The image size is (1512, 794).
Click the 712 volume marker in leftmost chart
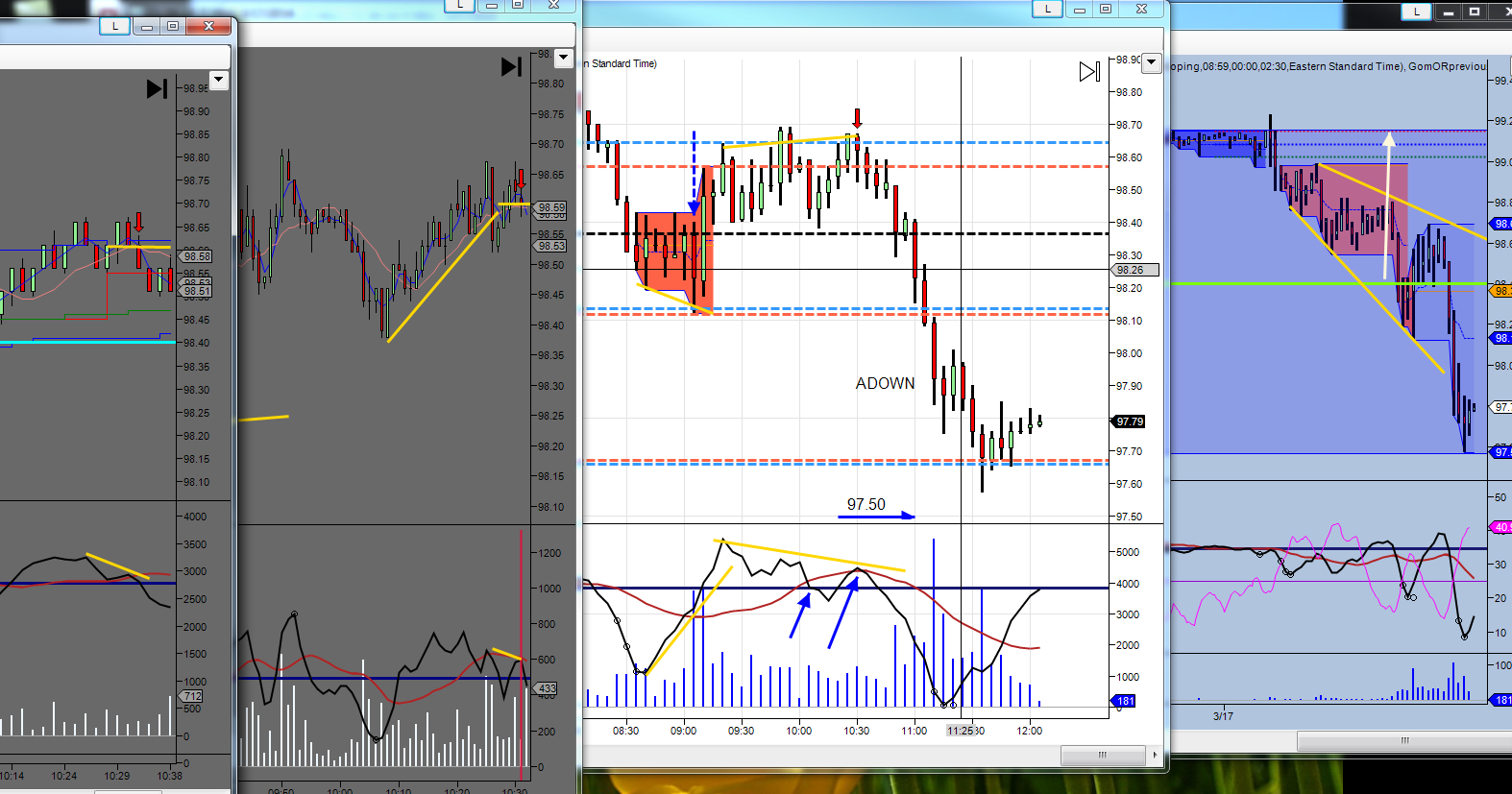coord(192,696)
